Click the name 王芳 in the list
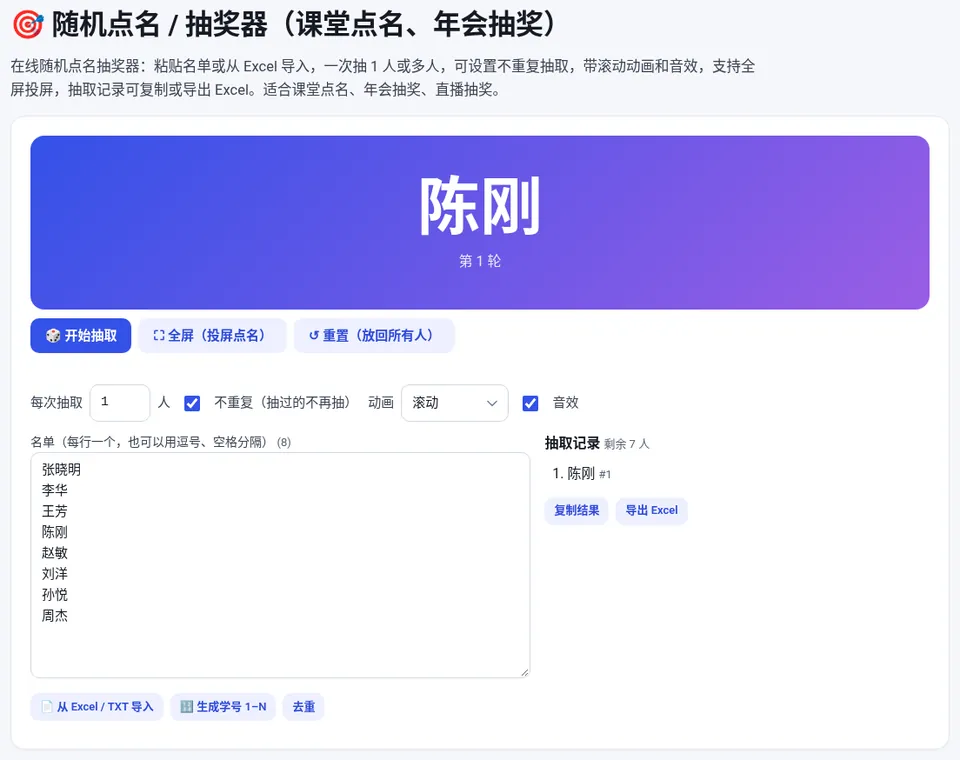 54,511
